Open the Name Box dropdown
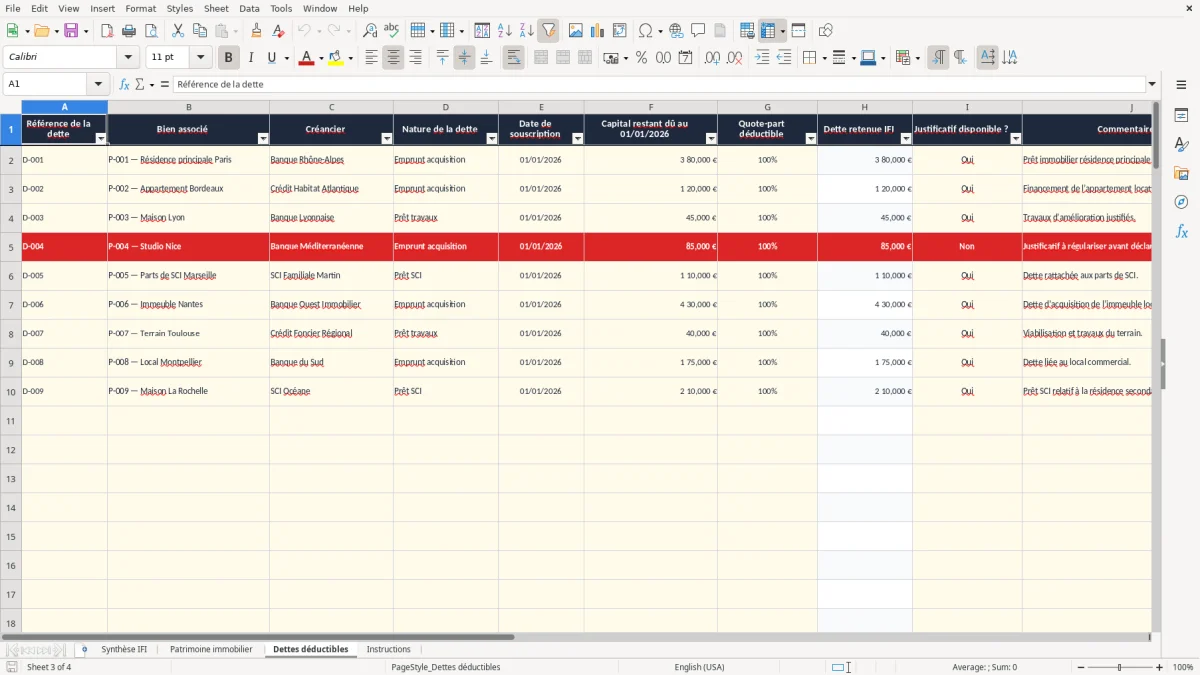1200x675 pixels. (x=98, y=85)
